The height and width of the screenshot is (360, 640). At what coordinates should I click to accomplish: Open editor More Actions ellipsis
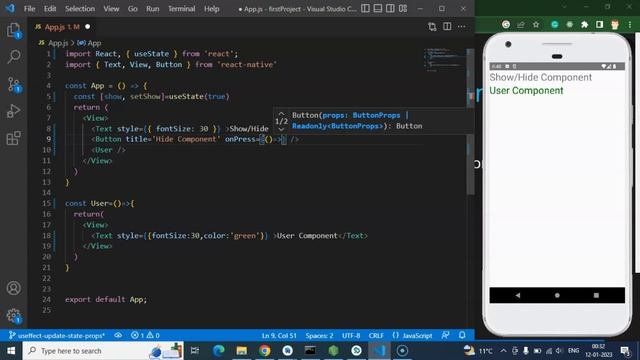pos(462,27)
